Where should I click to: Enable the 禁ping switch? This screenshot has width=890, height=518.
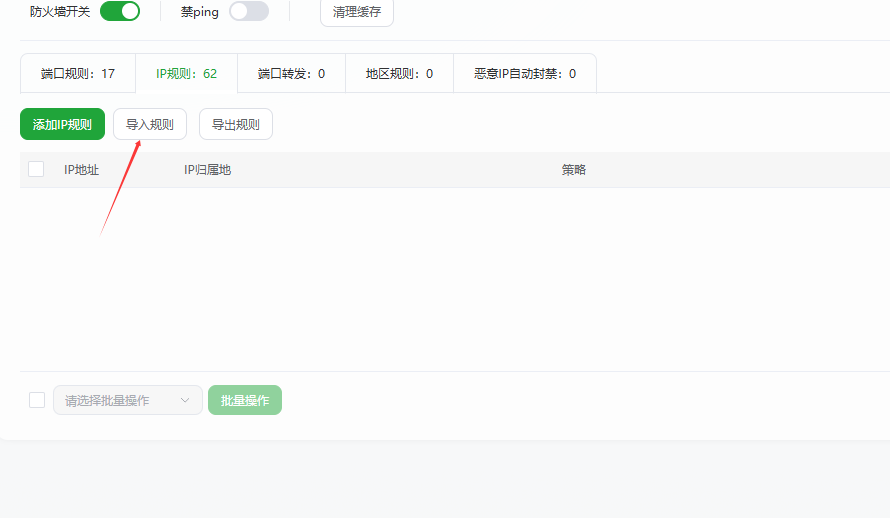click(x=248, y=12)
